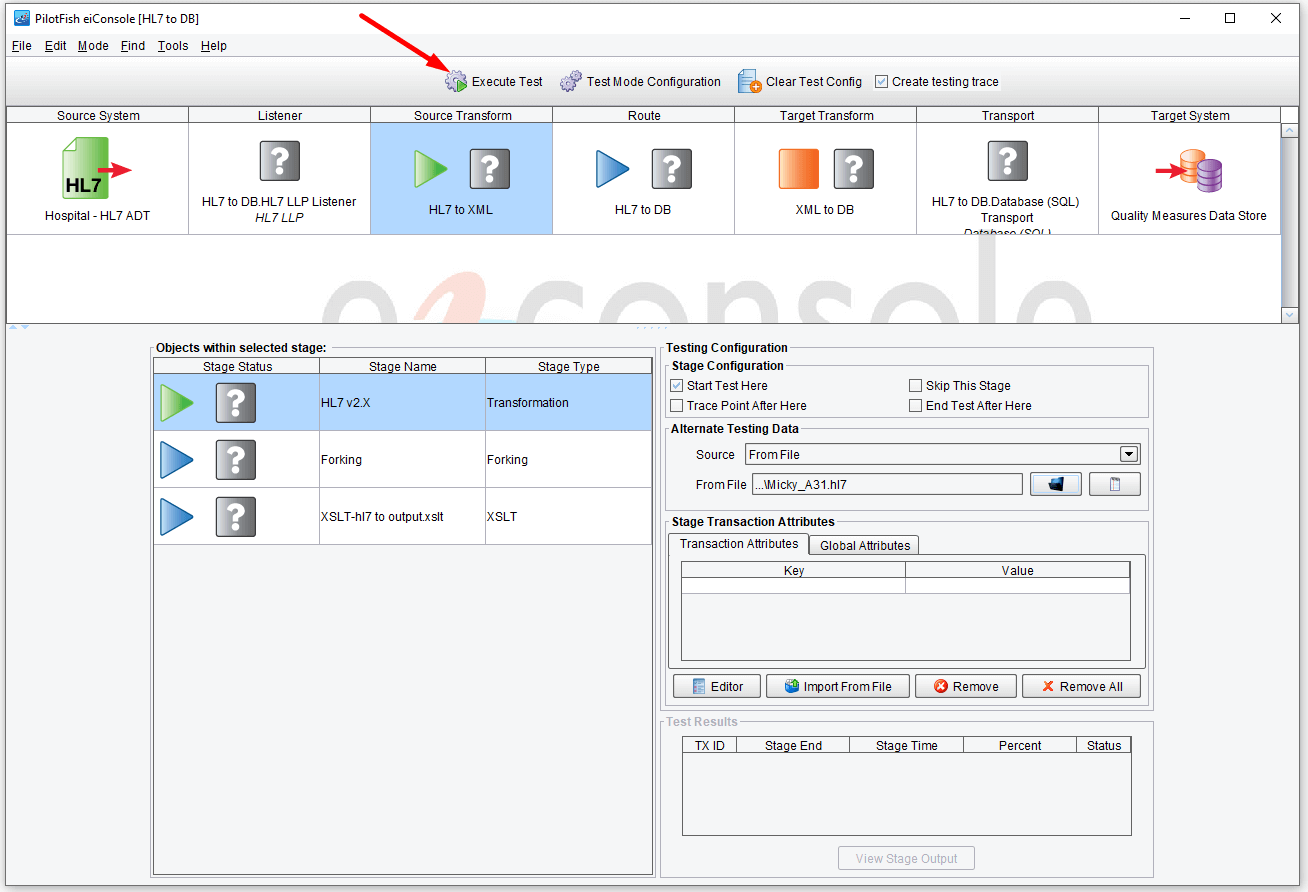Click the View Stage Output button

click(906, 858)
